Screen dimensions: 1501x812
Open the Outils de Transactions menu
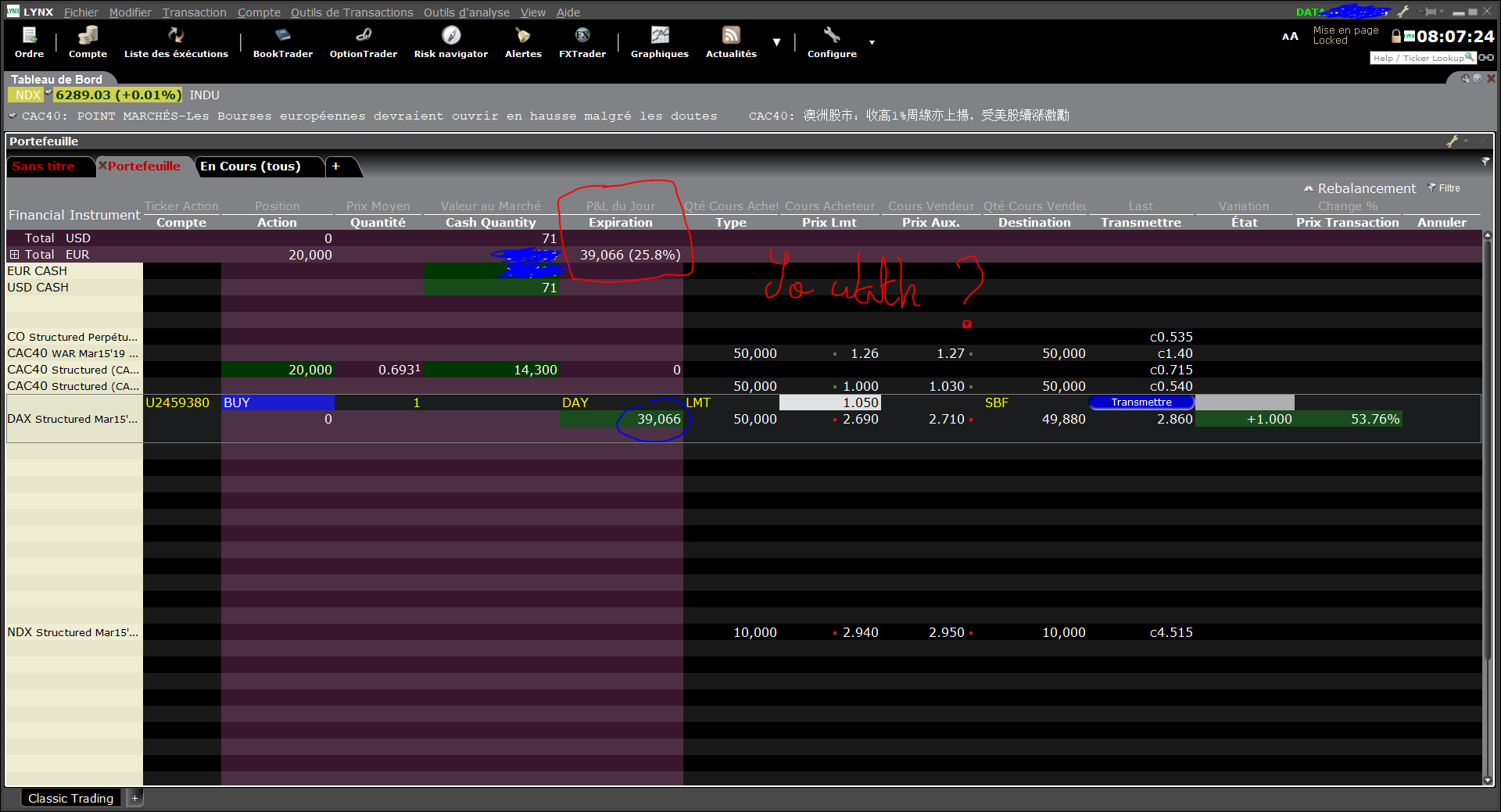tap(352, 13)
